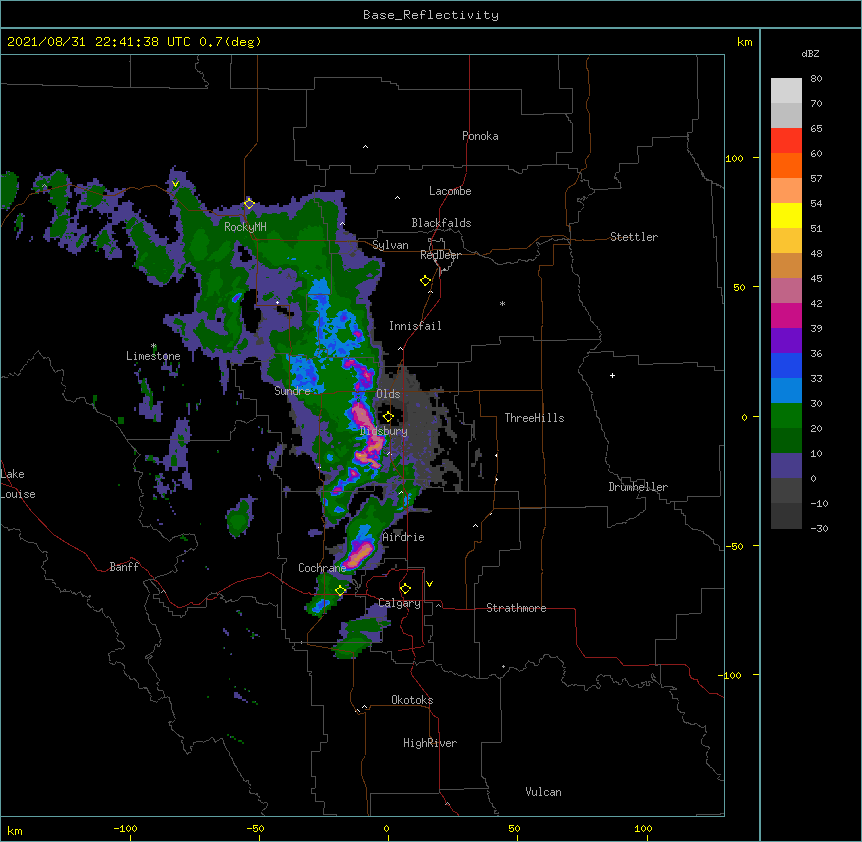Screen dimensions: 862x842
Task: Click the green 30 dBZ legend swatch
Action: point(786,416)
